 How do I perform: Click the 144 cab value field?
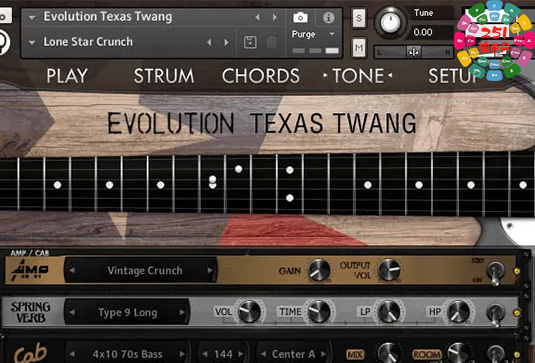point(223,354)
